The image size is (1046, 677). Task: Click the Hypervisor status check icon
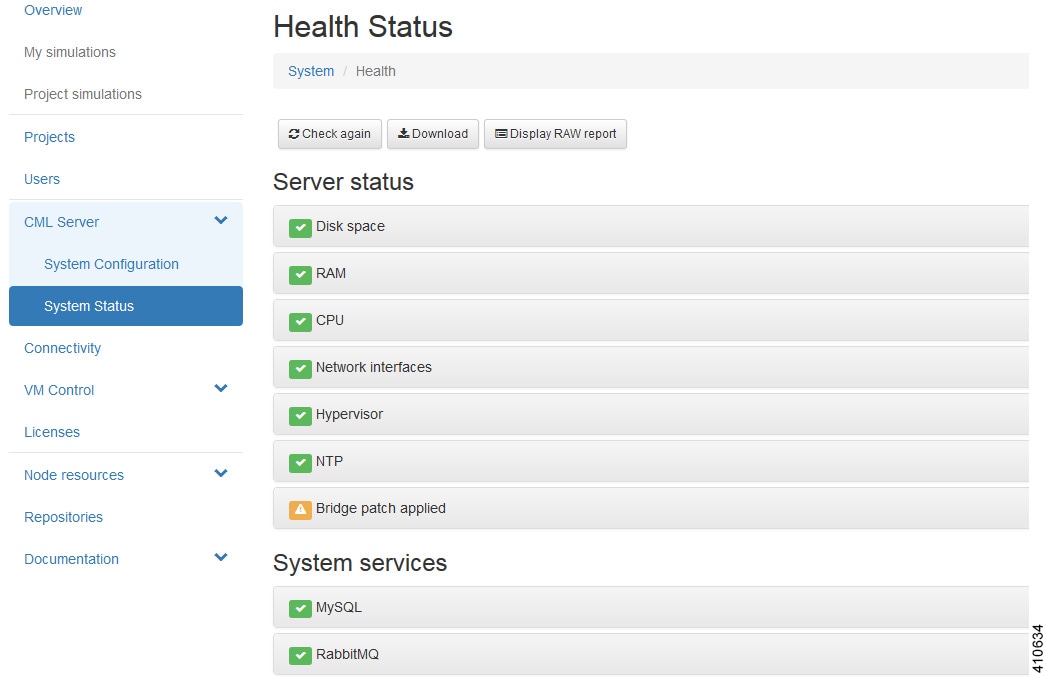pyautogui.click(x=300, y=415)
